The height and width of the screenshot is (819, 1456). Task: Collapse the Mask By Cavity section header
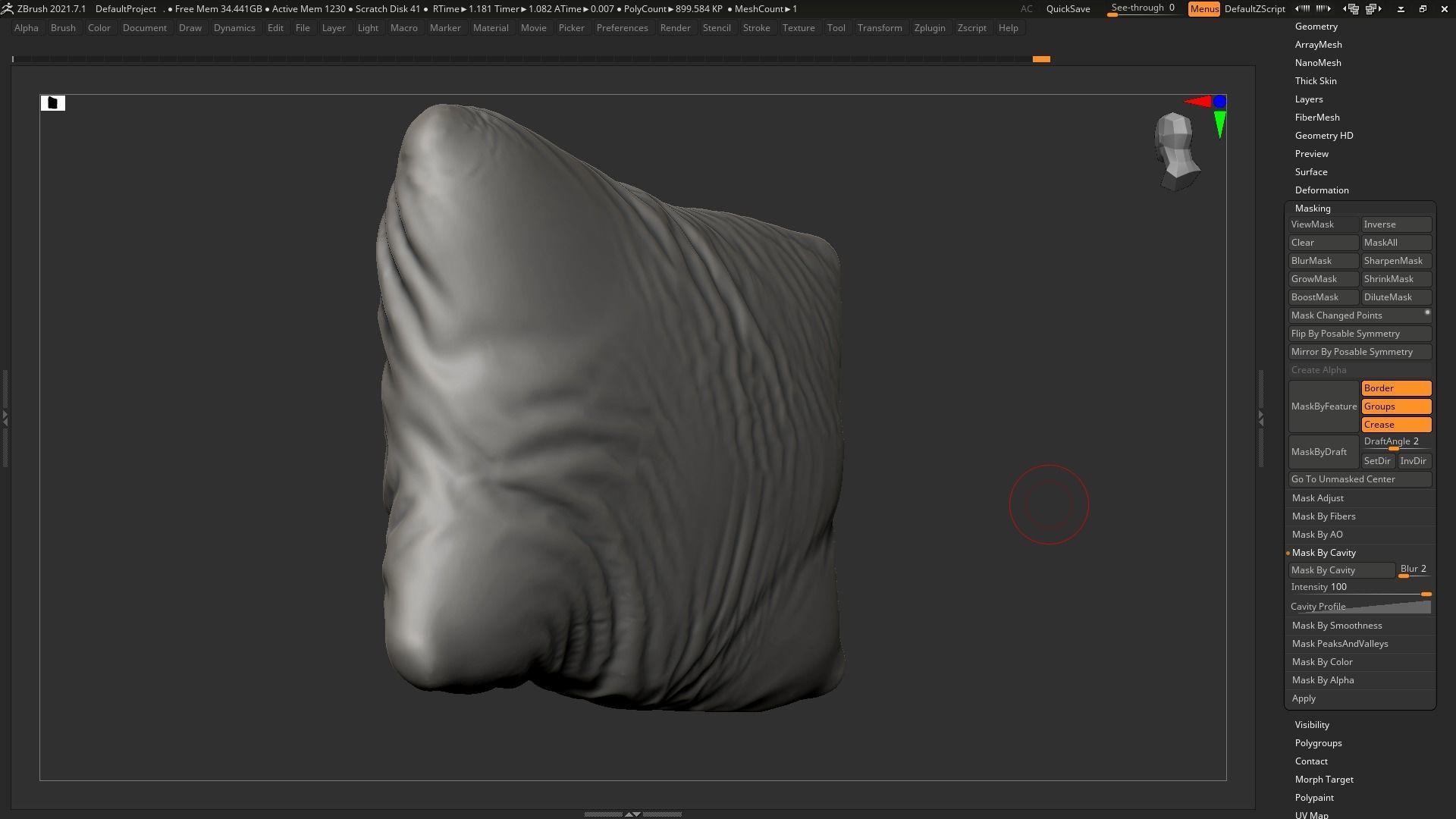pyautogui.click(x=1323, y=553)
